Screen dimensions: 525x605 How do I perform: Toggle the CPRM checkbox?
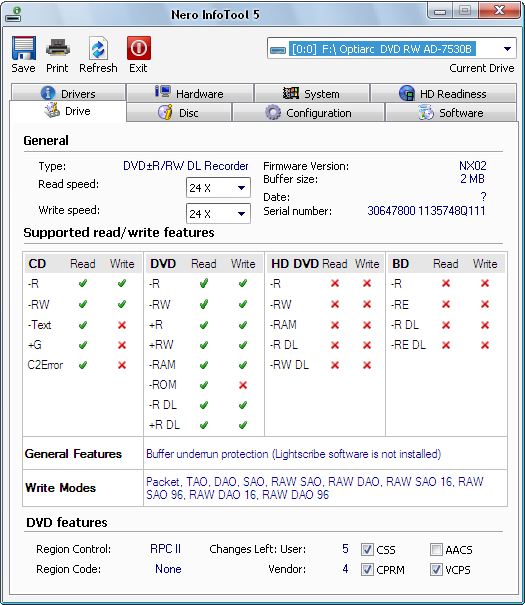coord(367,570)
